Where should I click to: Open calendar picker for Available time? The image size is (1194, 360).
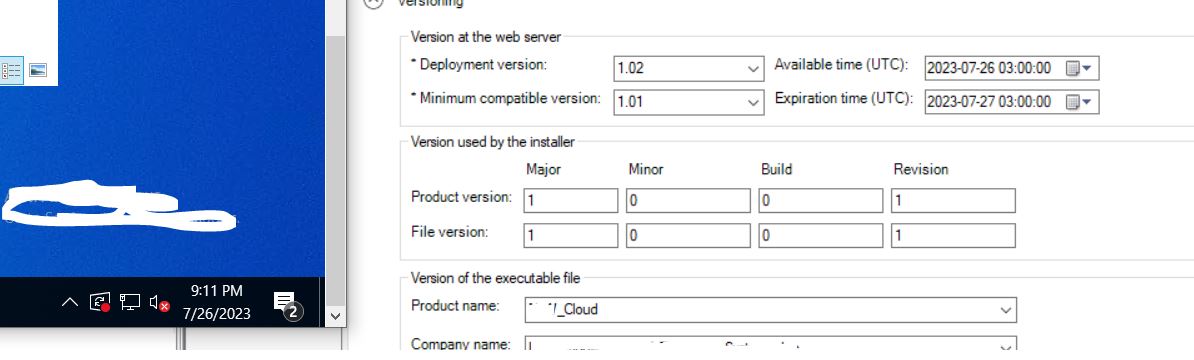(x=1078, y=68)
